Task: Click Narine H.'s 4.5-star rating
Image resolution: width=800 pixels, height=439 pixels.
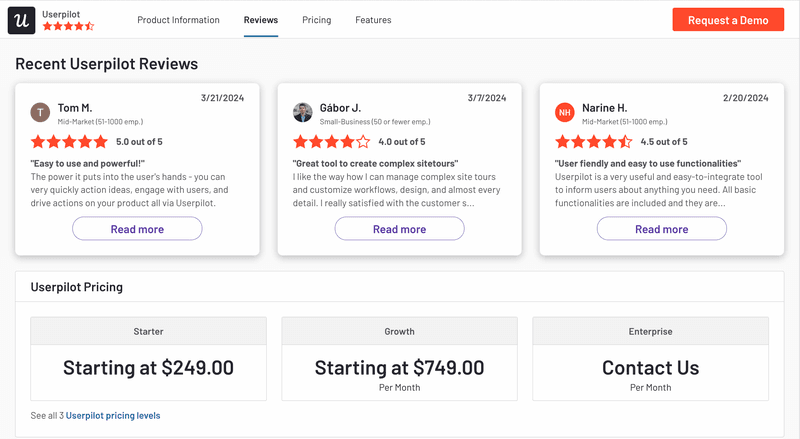Action: pyautogui.click(x=594, y=141)
